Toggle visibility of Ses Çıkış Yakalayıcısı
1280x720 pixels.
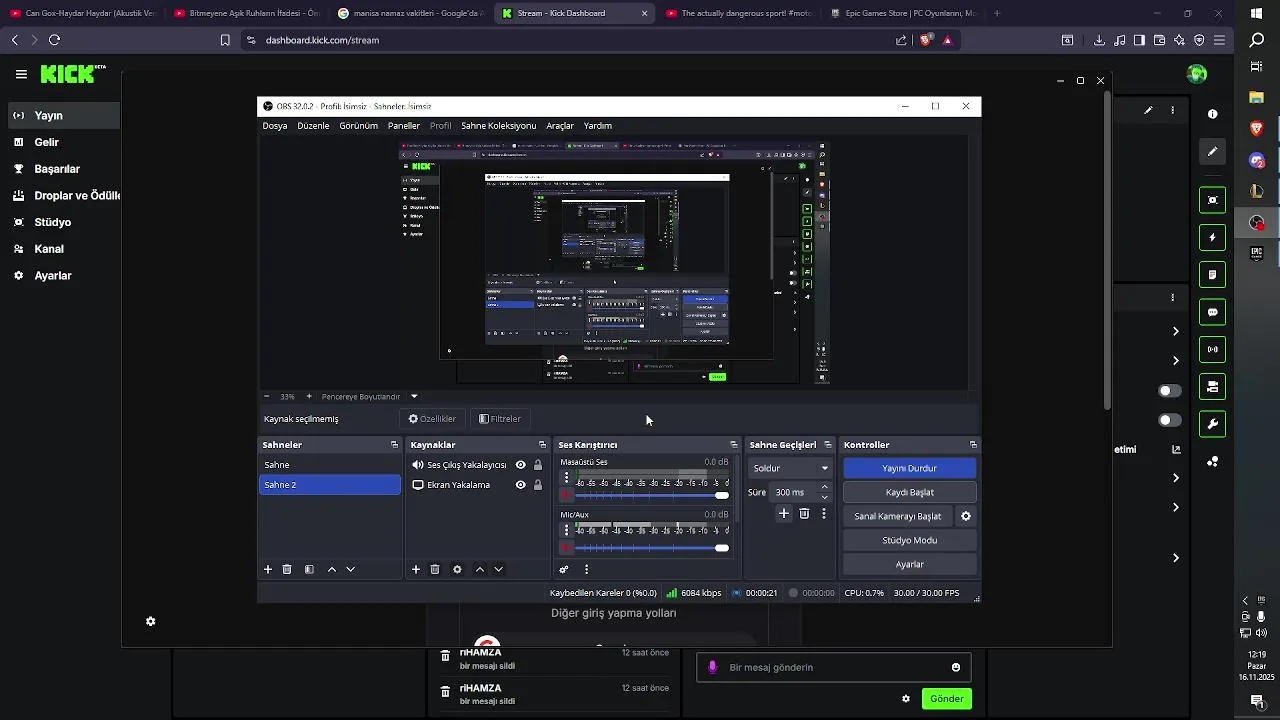520,465
